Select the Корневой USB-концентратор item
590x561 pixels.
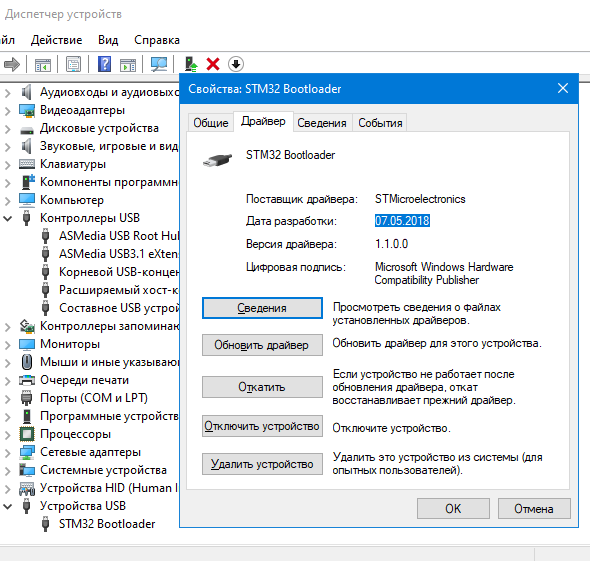(x=119, y=272)
